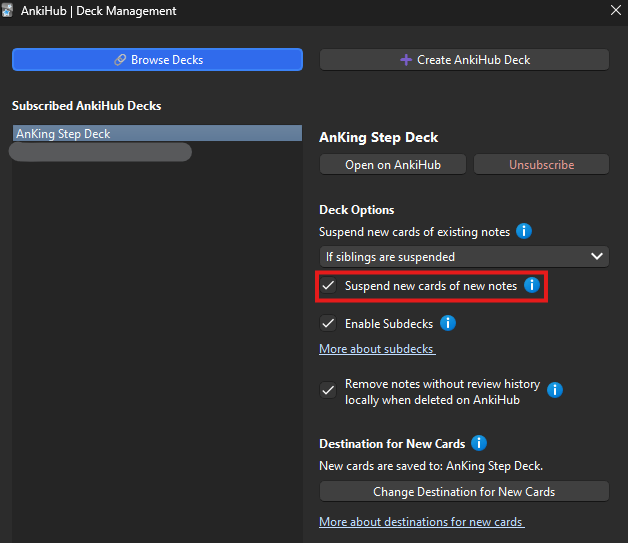Click the dropdown chevron arrow for suspend setting

pos(597,256)
